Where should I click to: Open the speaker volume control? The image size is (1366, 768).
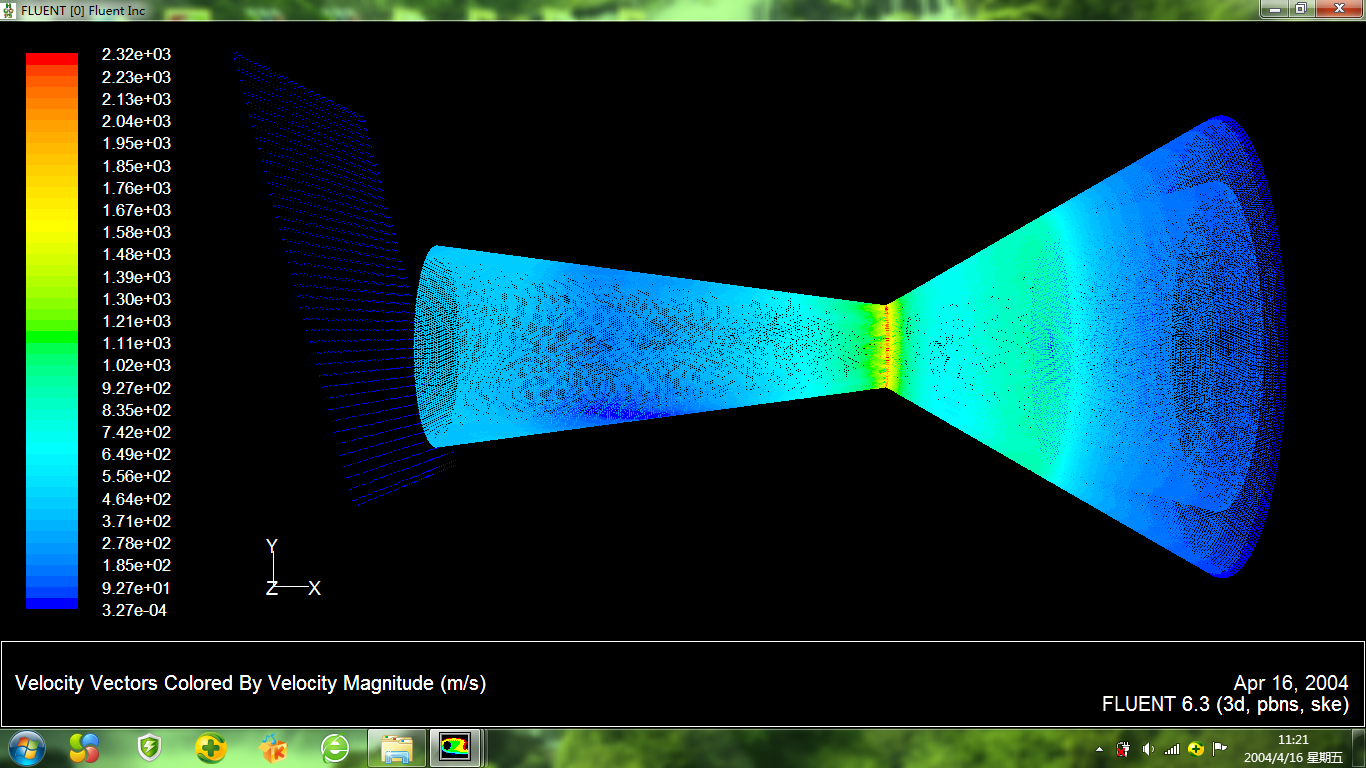click(x=1148, y=749)
